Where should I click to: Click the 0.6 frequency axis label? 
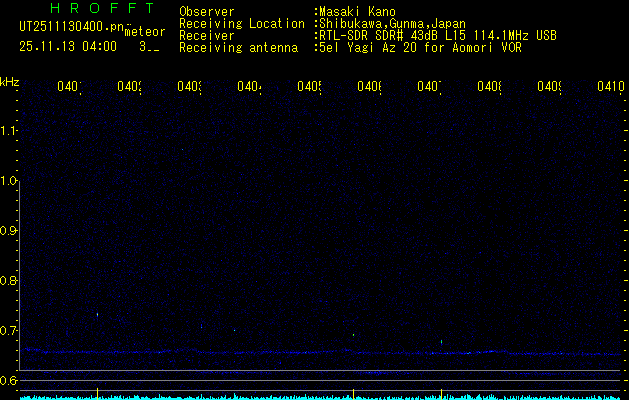[x=8, y=380]
